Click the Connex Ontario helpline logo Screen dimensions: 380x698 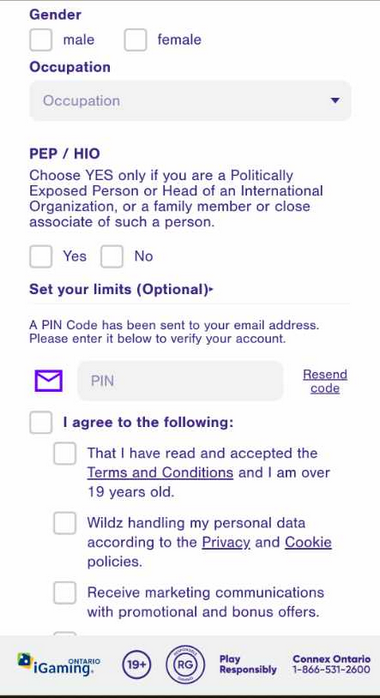tap(331, 665)
